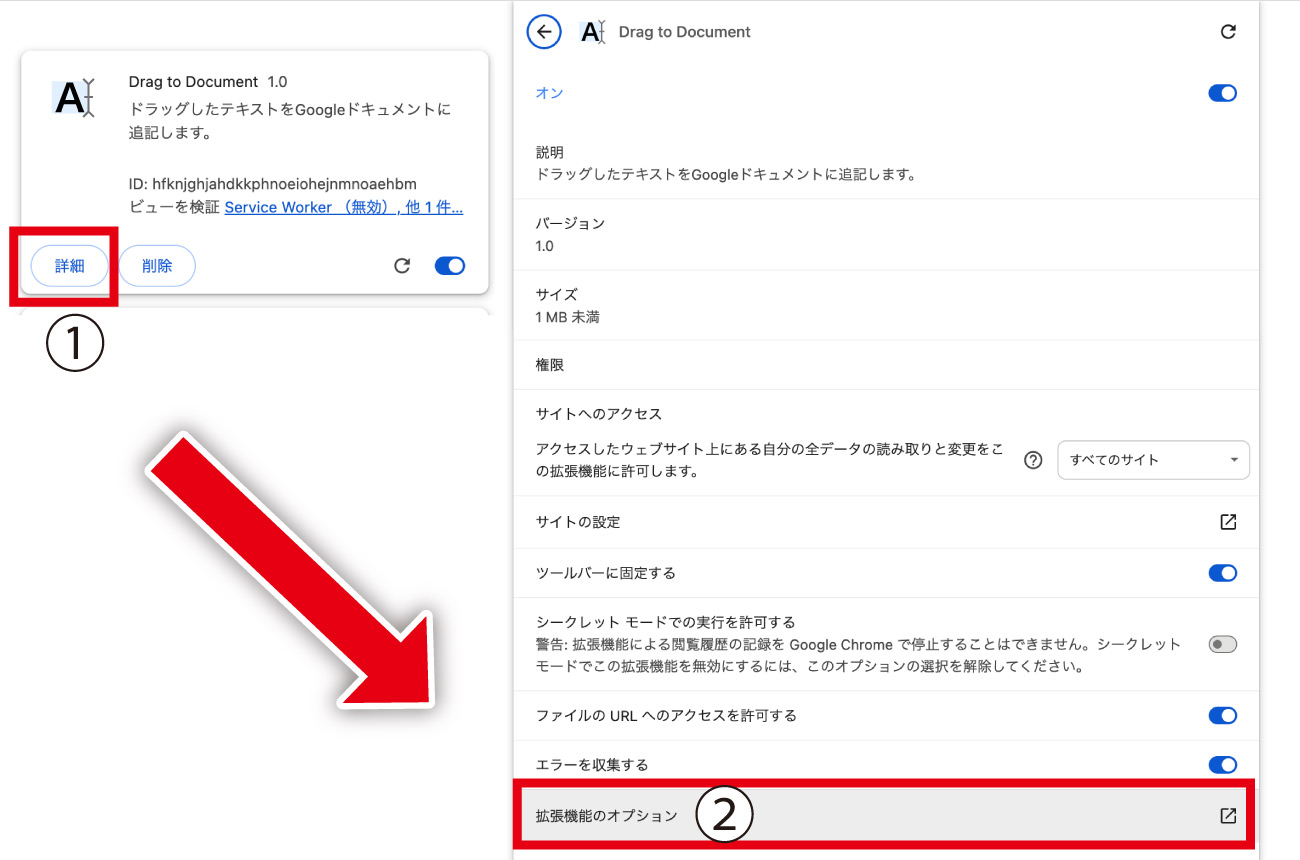Click the Drag to Document icon on card
The image size is (1300, 860).
[73, 97]
